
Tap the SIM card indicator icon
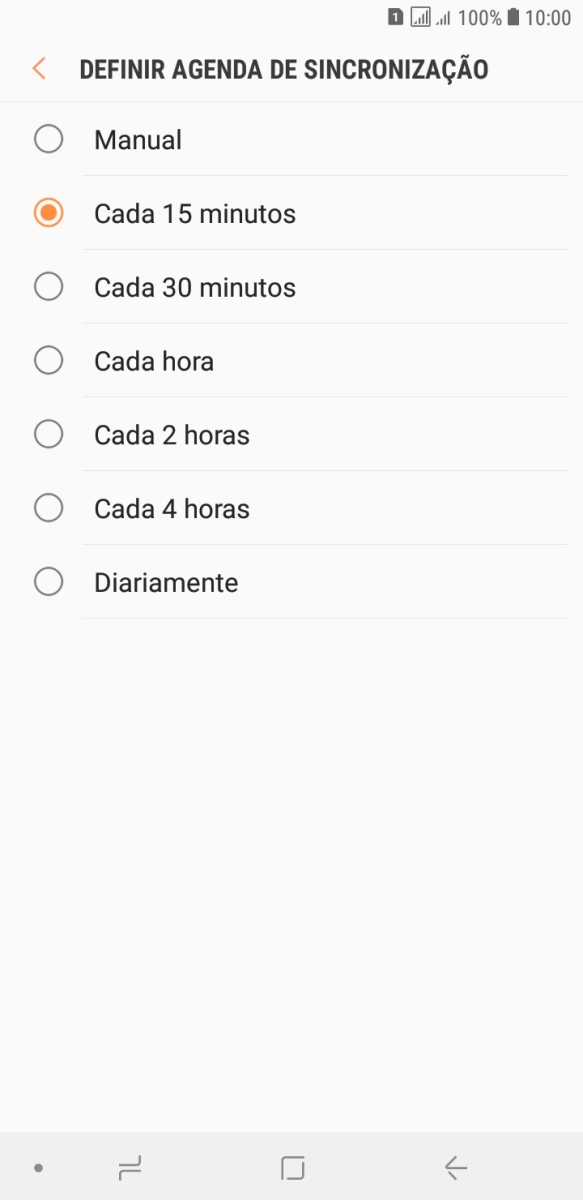tap(394, 16)
